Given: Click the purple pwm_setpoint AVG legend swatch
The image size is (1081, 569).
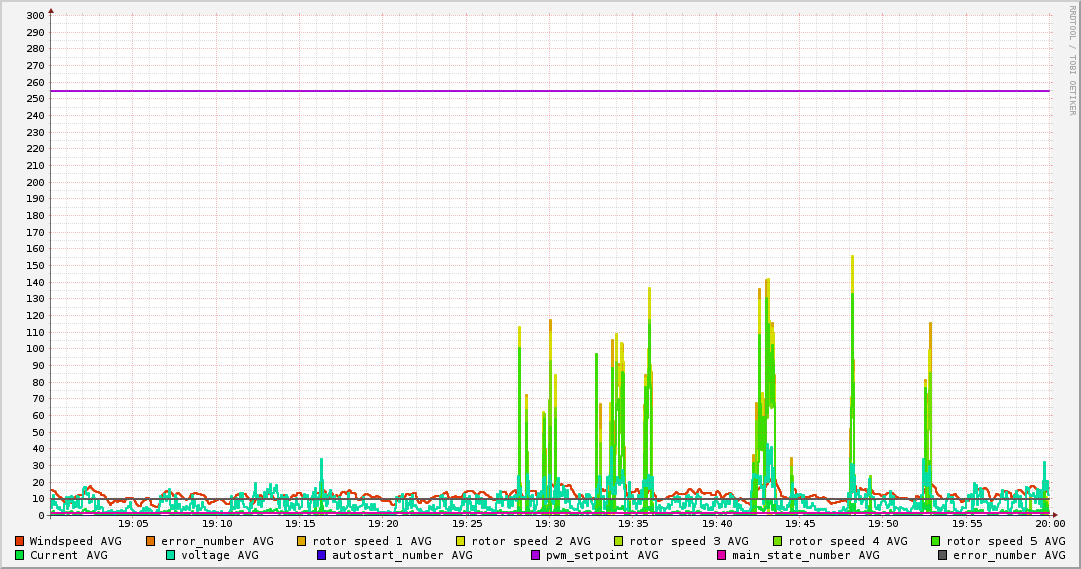Looking at the screenshot, I should (x=535, y=555).
